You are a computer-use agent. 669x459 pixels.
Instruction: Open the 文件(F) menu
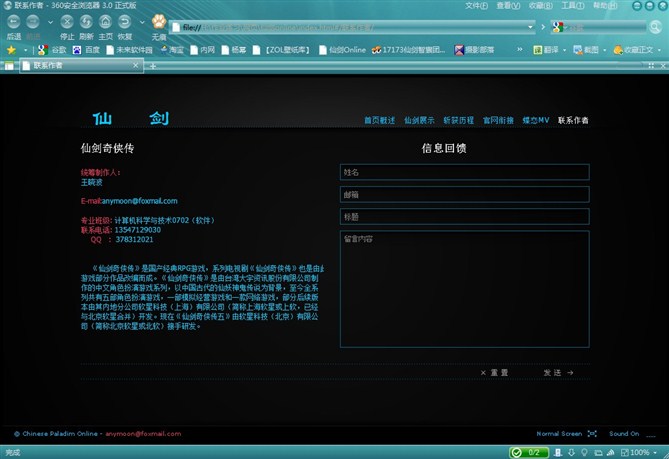(x=476, y=6)
